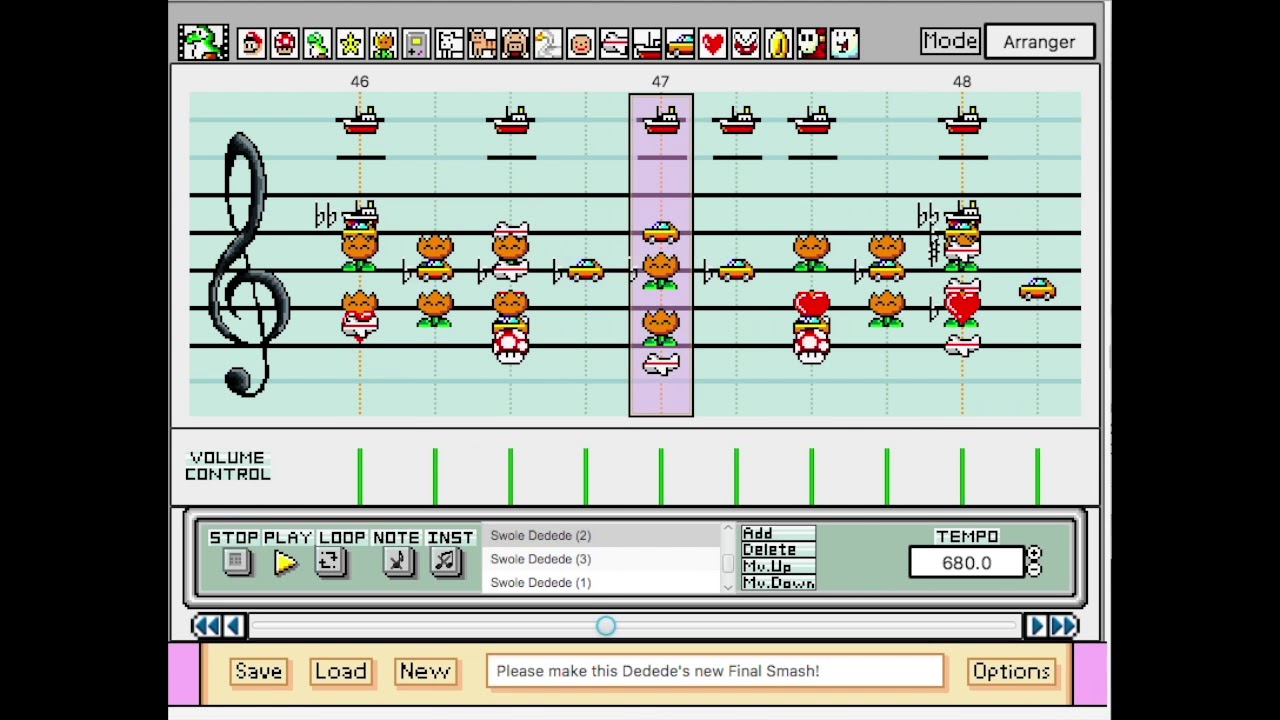
Task: Jump far left with double left arrow
Action: (206, 626)
